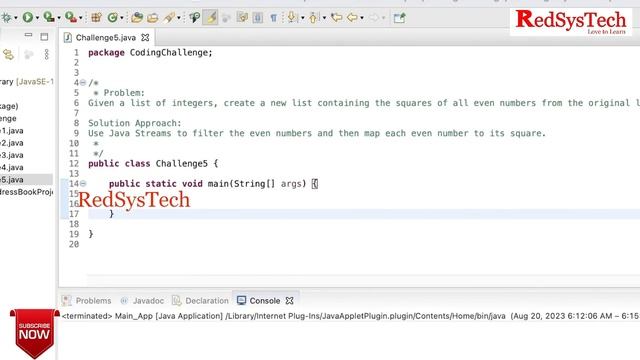This screenshot has height=360, width=640.
Task: Click the Open Type icon
Action: click(137, 18)
